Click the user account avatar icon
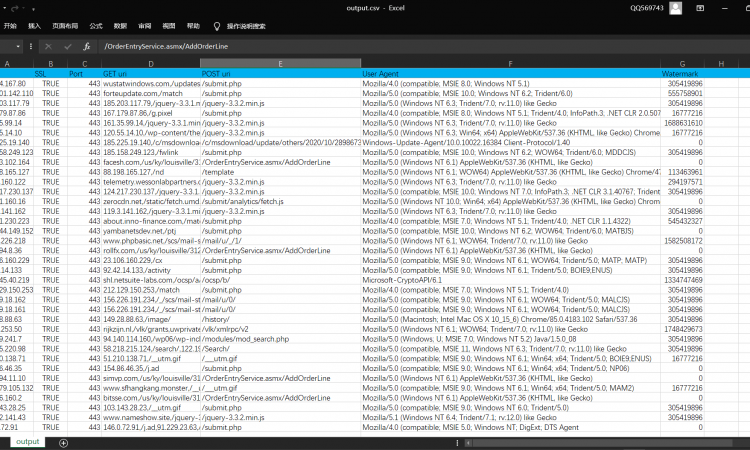This screenshot has height=450, width=750. click(x=675, y=8)
